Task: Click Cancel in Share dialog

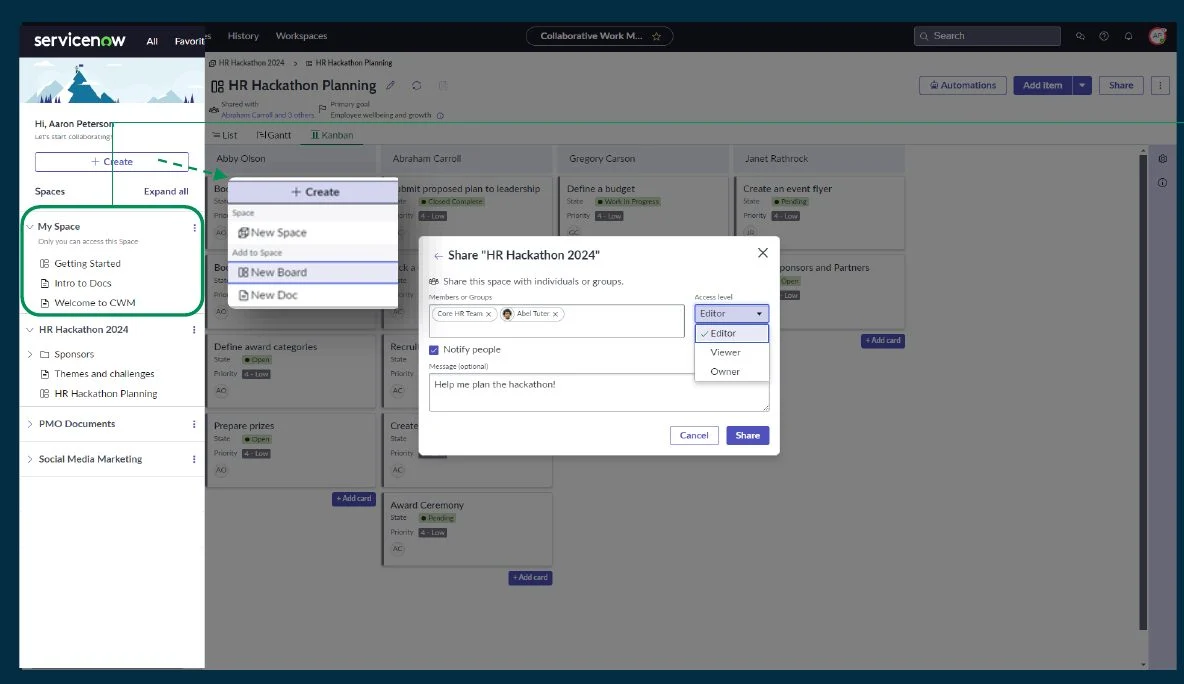Action: coord(694,436)
